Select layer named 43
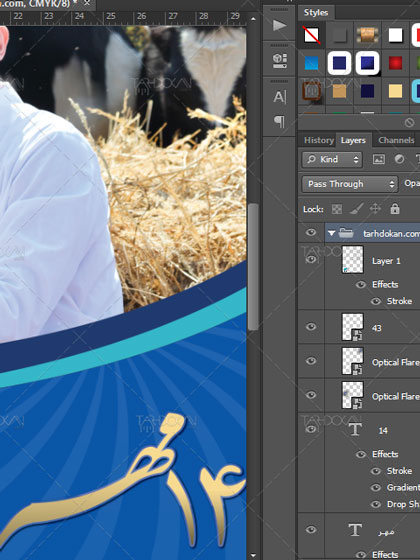420x560 pixels. (x=377, y=328)
